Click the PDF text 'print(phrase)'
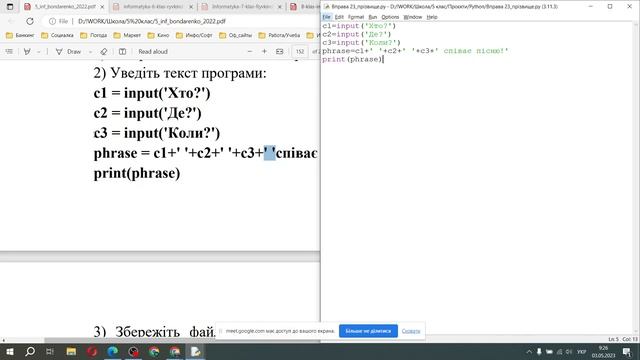This screenshot has width=640, height=360. pyautogui.click(x=137, y=173)
